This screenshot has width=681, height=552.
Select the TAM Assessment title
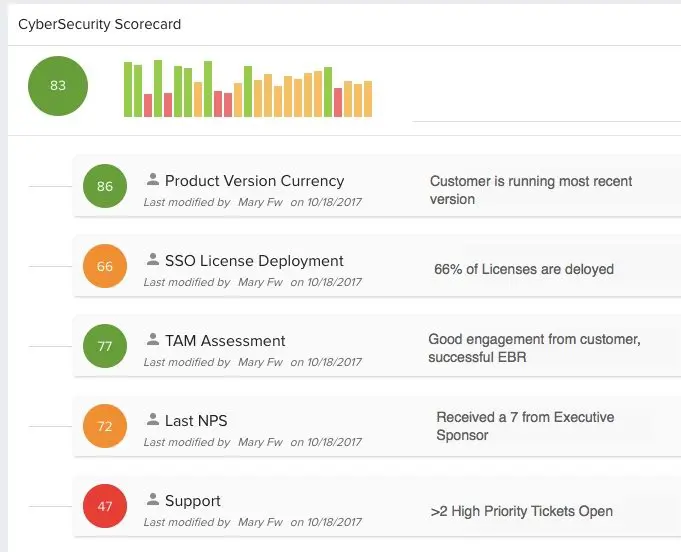pos(225,341)
